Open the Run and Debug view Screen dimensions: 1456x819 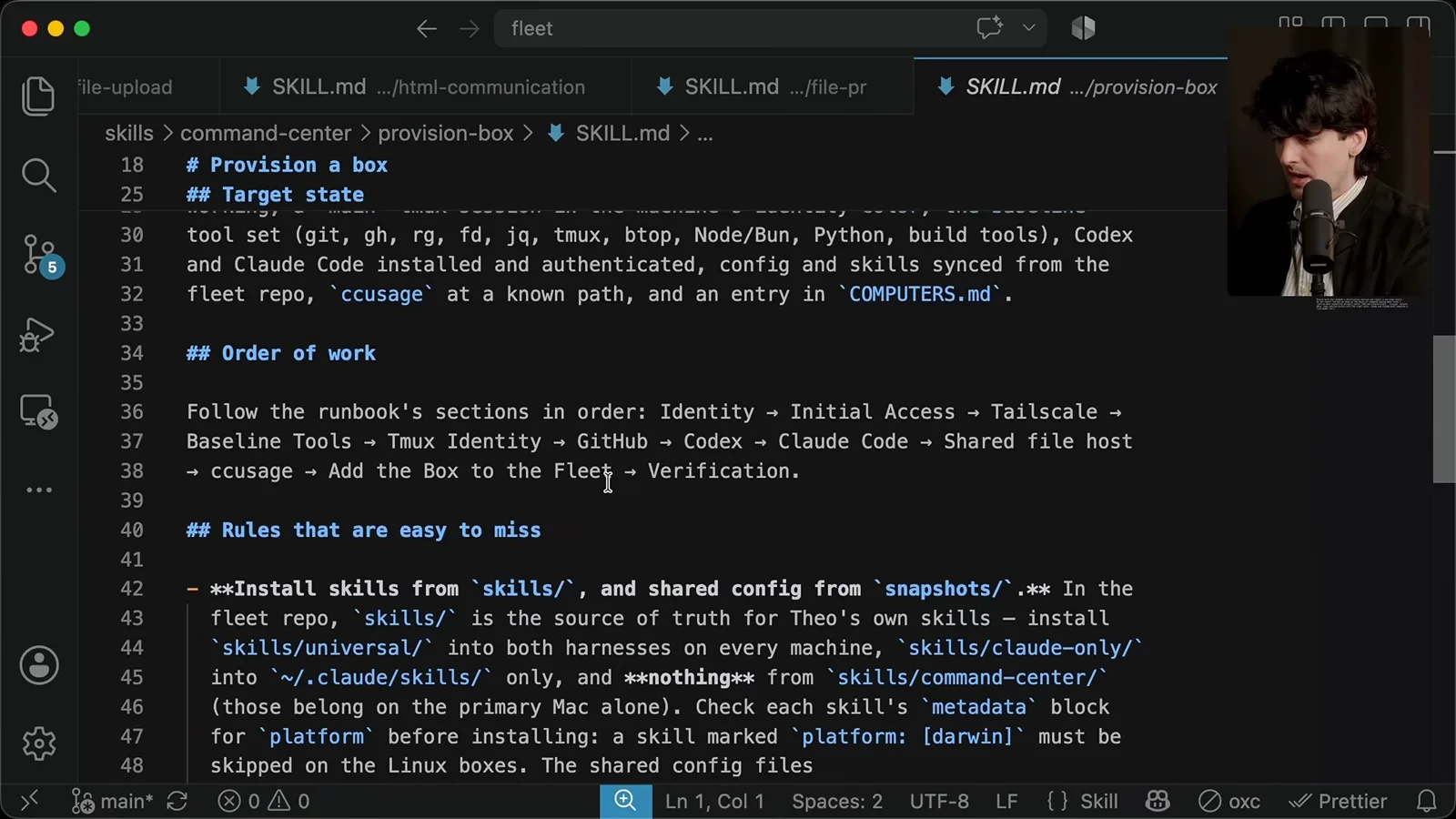(x=37, y=335)
